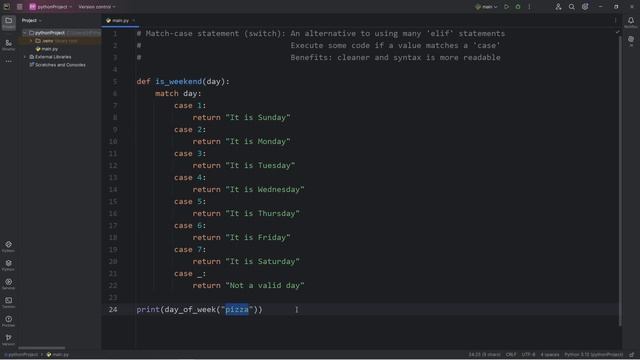Image resolution: width=640 pixels, height=360 pixels.
Task: Click line 24 gutter number
Action: (113, 309)
